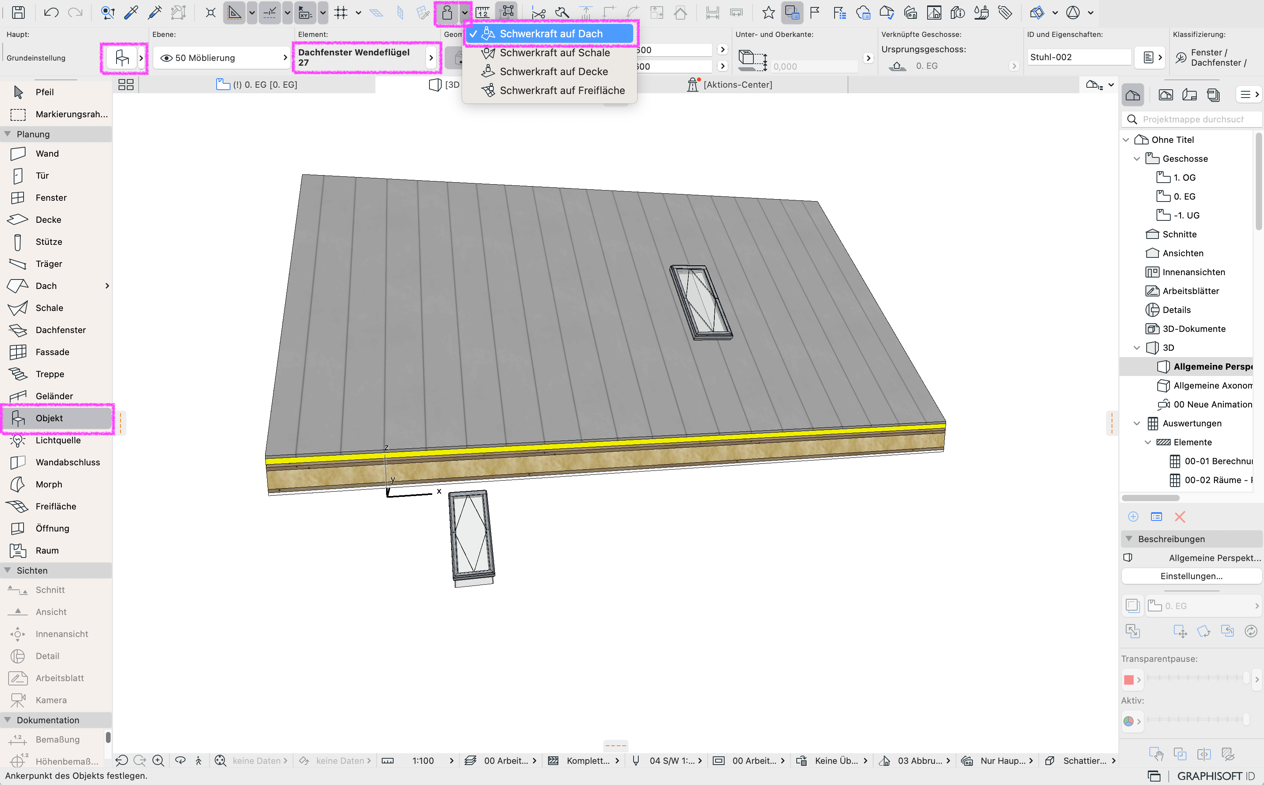The height and width of the screenshot is (785, 1264).
Task: Collapse the Planung tool group
Action: click(8, 134)
